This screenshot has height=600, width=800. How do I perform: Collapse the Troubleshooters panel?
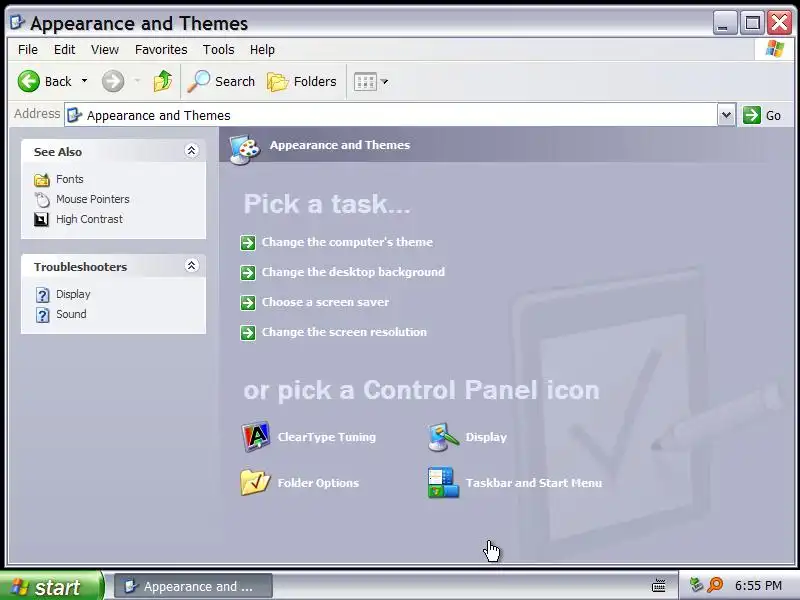click(x=191, y=265)
